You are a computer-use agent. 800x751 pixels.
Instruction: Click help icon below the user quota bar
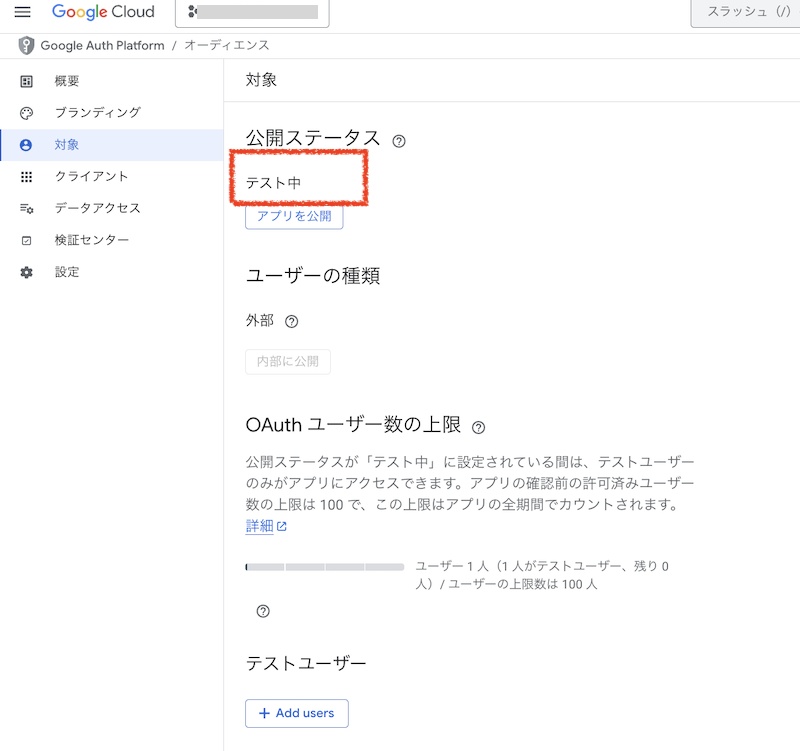click(263, 610)
